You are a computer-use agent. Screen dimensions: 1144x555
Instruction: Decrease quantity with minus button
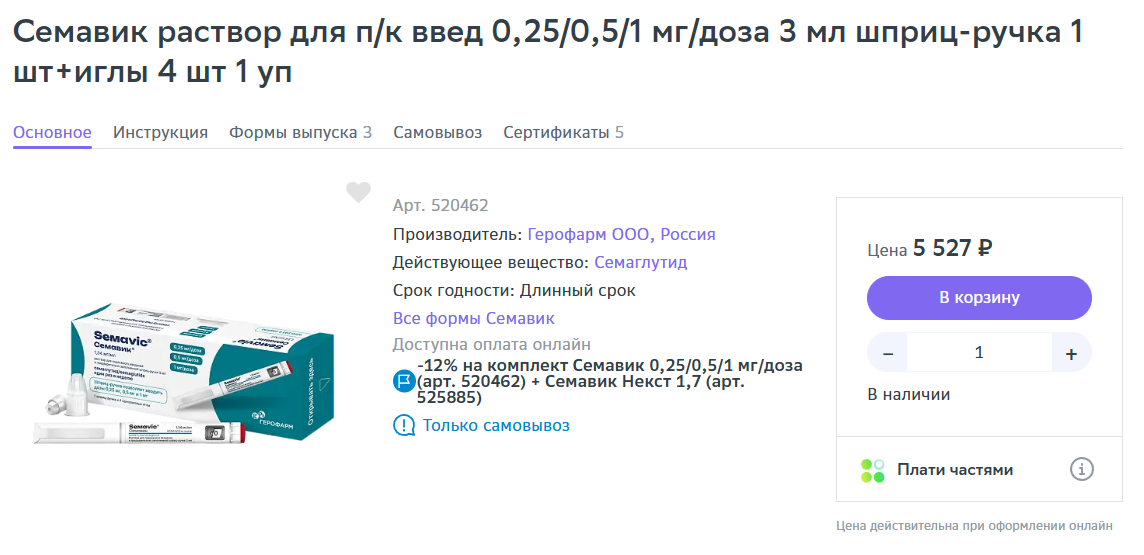click(x=887, y=354)
